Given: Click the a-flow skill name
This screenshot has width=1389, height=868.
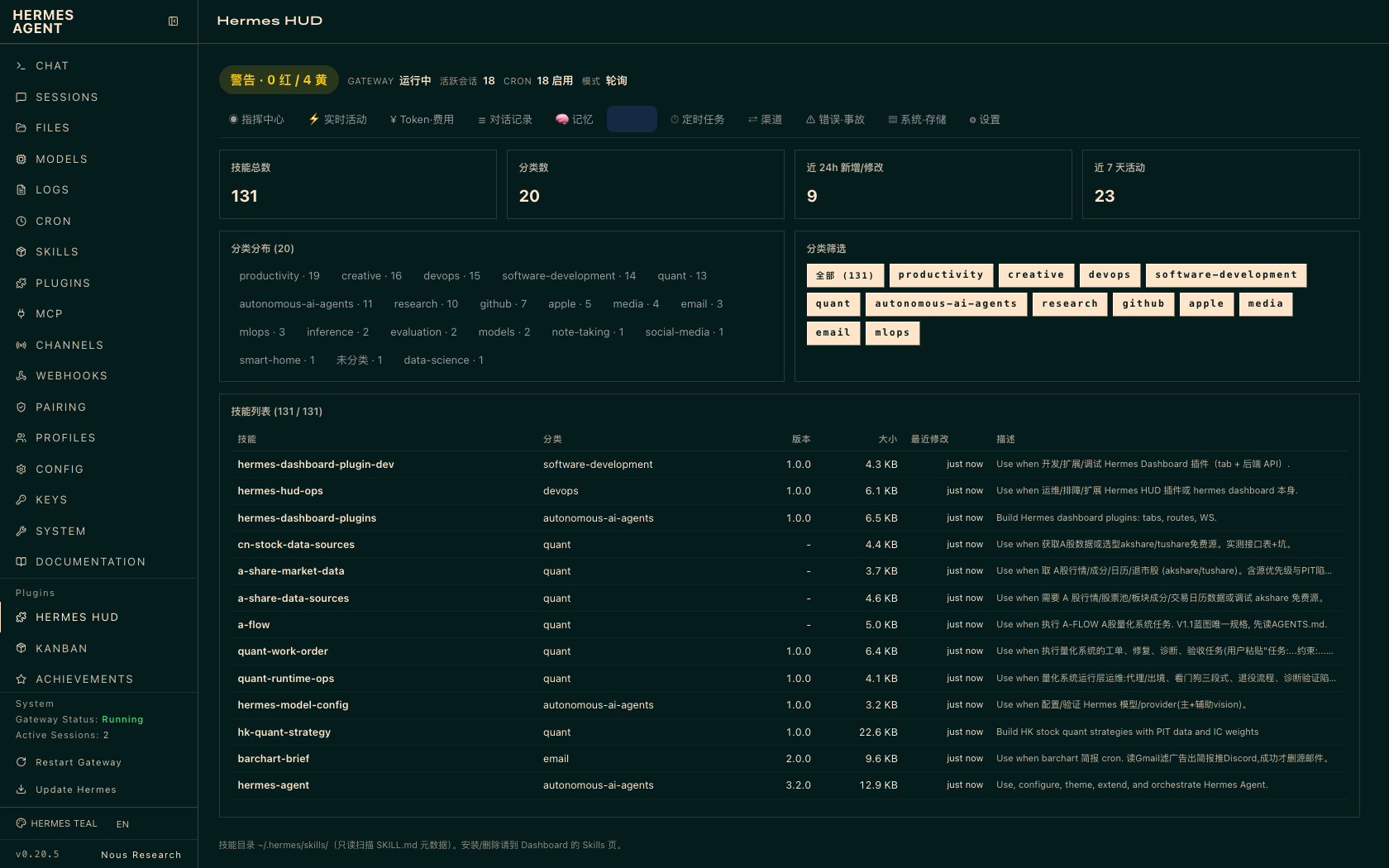Looking at the screenshot, I should [254, 625].
